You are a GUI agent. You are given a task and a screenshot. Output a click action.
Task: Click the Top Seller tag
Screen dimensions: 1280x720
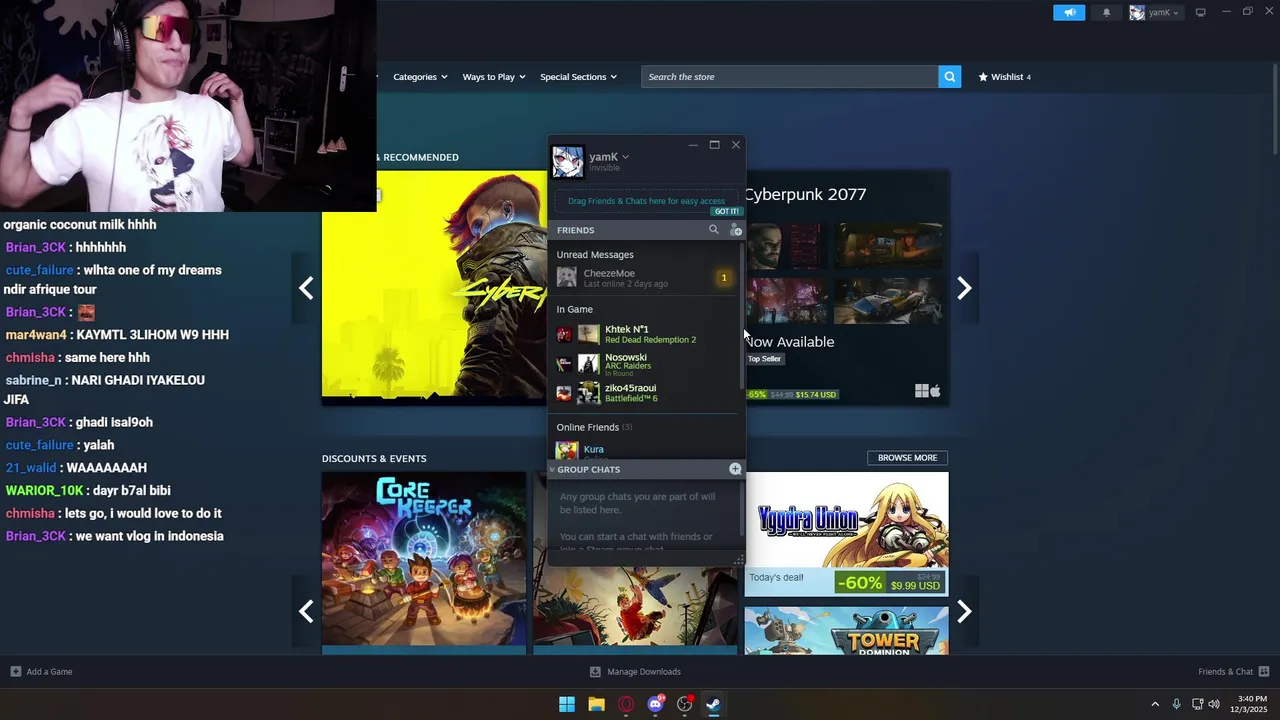[764, 359]
